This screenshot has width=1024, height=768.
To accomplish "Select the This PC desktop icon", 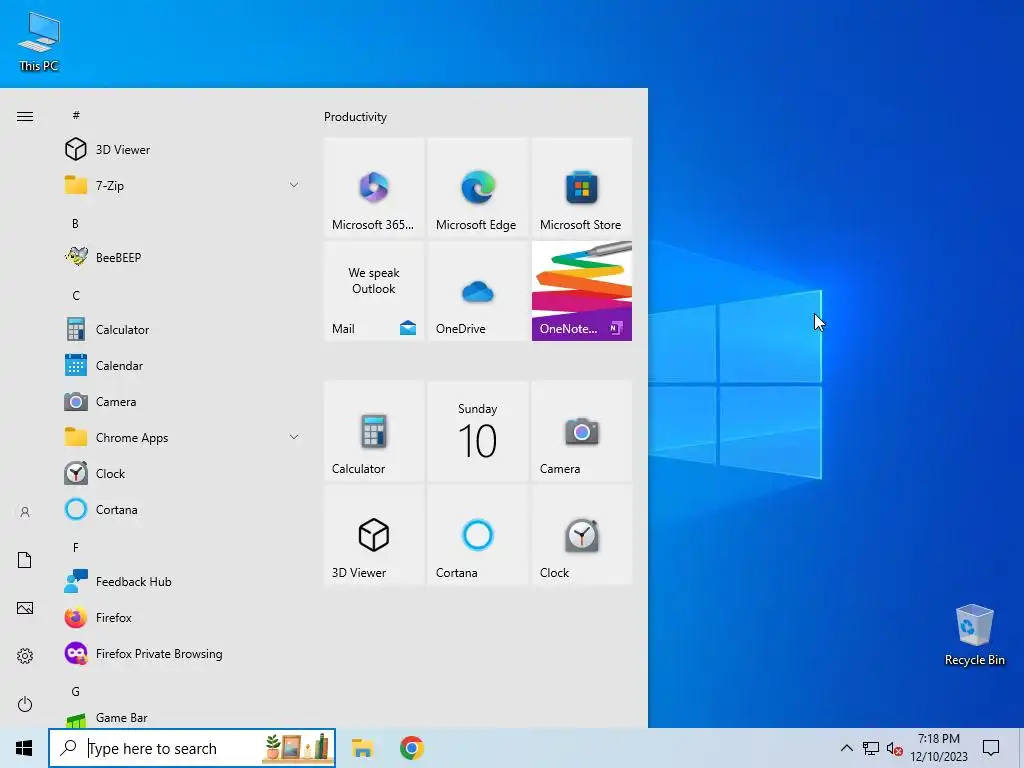I will (x=39, y=42).
